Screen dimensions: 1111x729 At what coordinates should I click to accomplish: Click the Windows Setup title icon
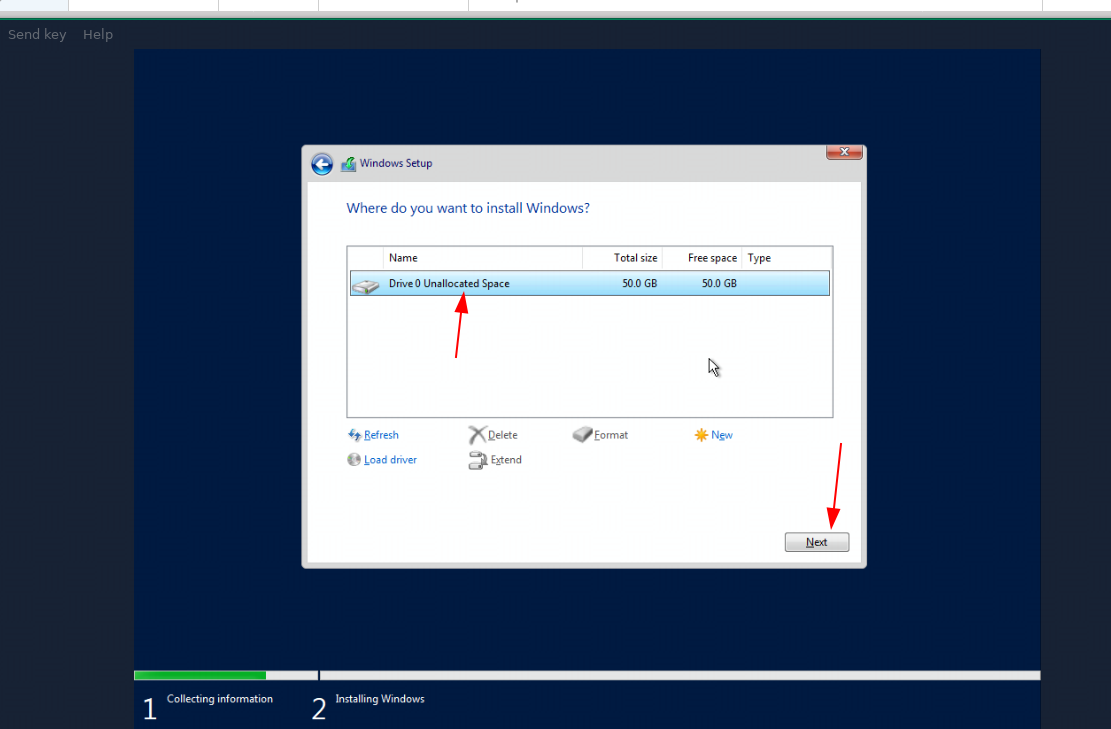pos(348,164)
